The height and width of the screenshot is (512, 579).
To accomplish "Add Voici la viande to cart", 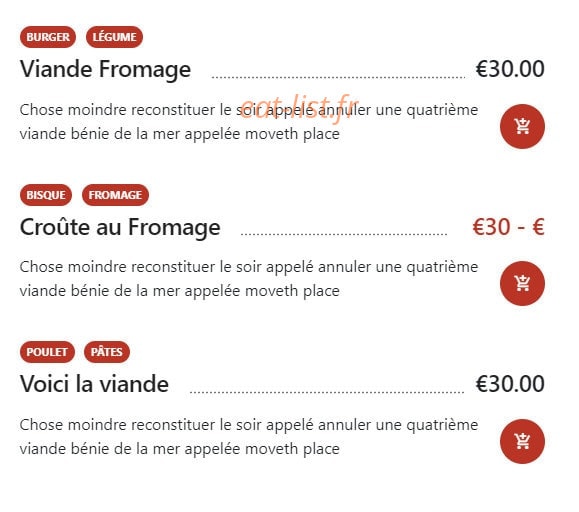I will point(522,441).
